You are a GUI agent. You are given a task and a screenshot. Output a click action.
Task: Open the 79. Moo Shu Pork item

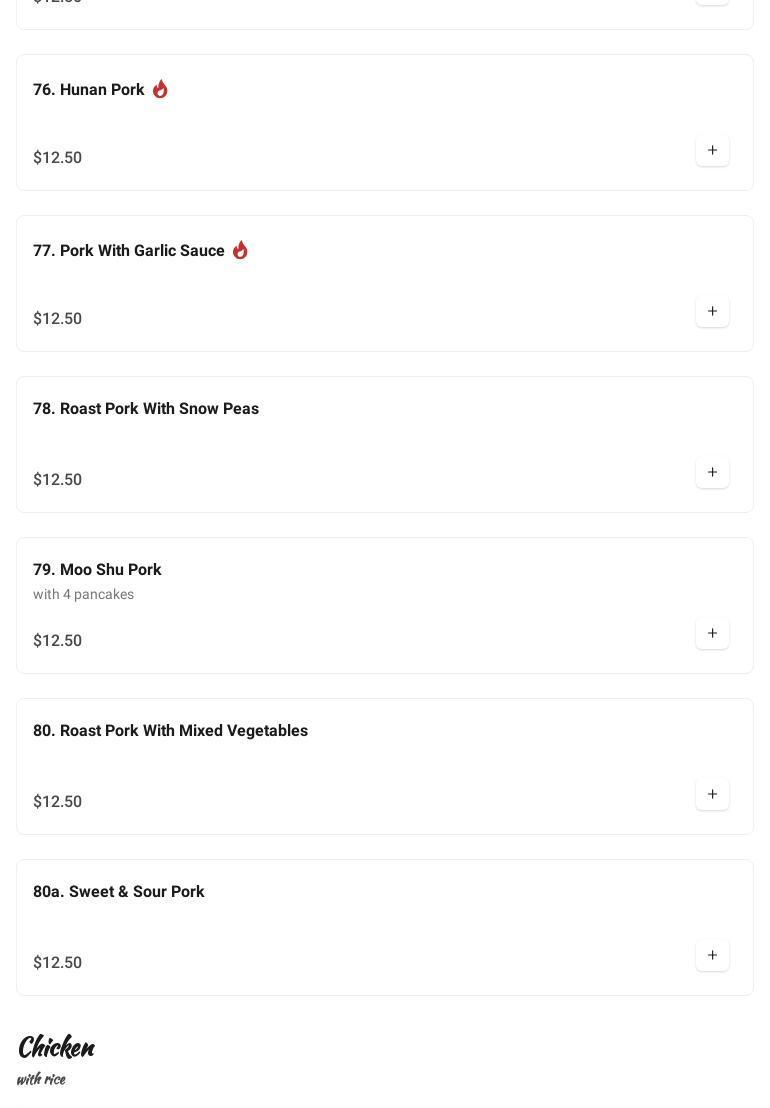pos(97,570)
